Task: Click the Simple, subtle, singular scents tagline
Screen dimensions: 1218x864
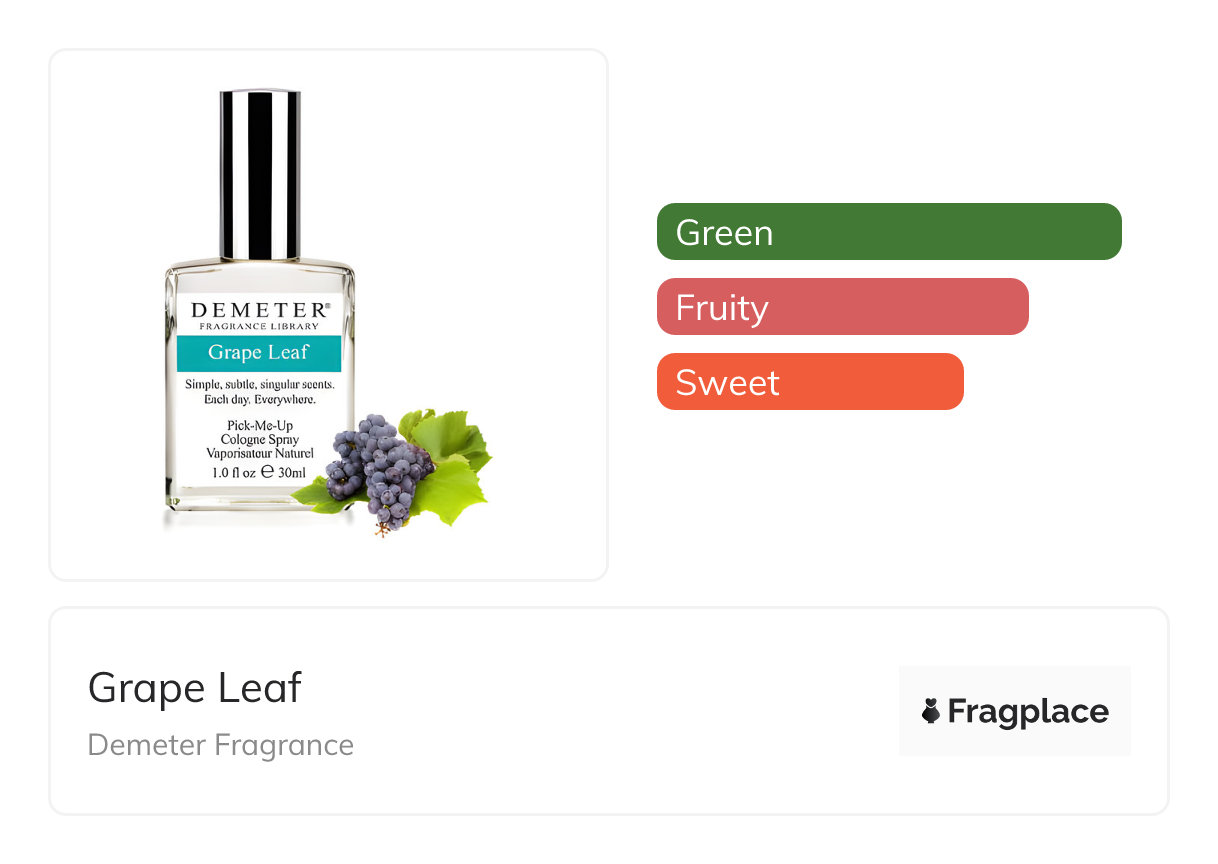Action: coord(259,385)
